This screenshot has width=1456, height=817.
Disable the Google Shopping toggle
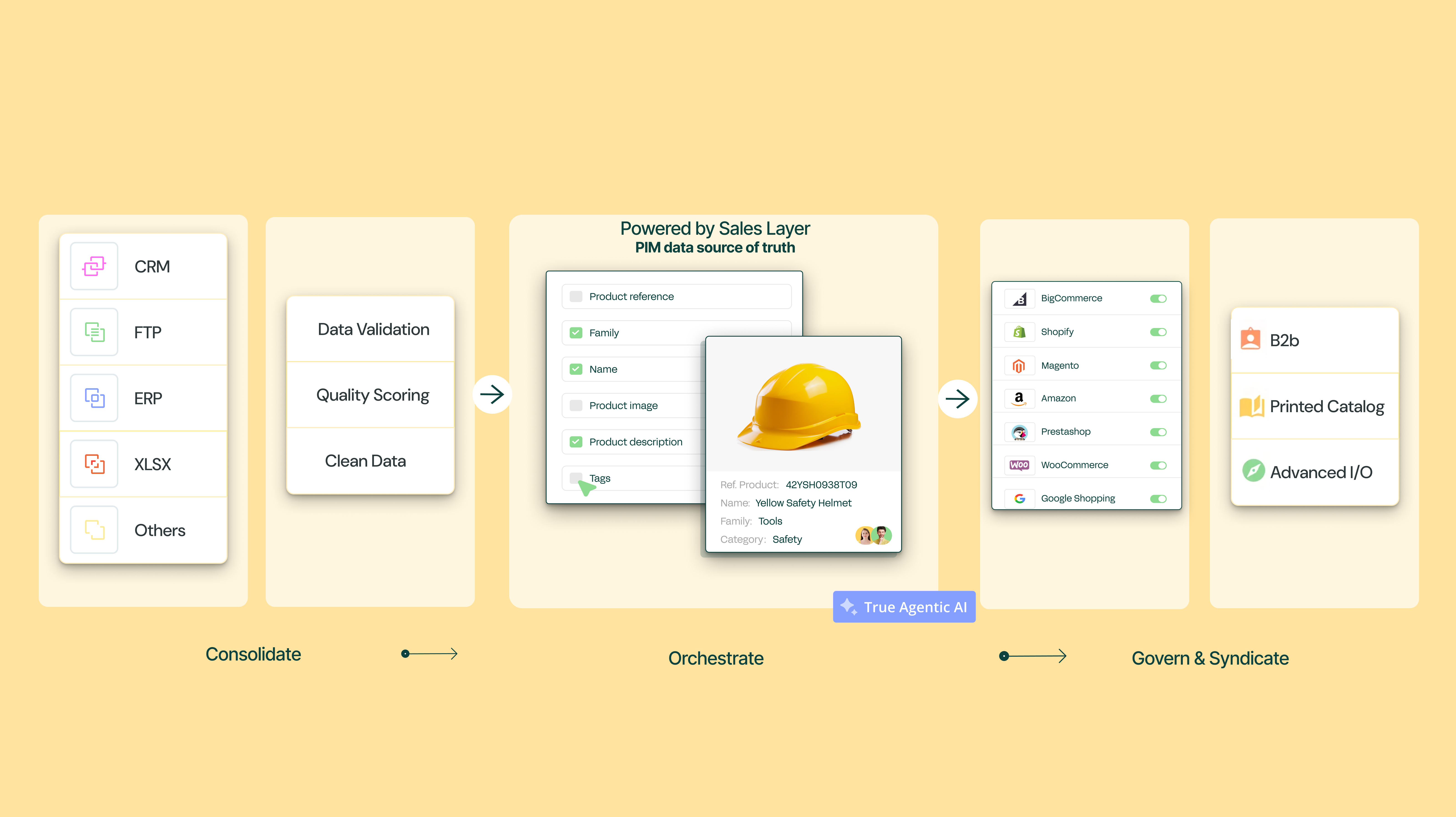(x=1158, y=499)
